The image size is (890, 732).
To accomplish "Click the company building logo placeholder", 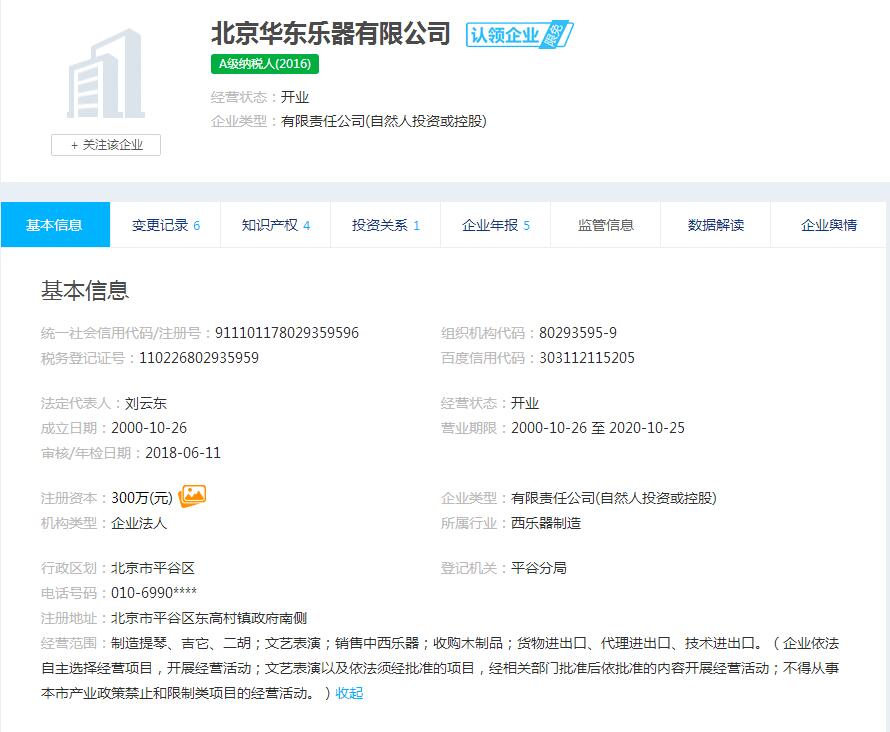I will pos(106,74).
